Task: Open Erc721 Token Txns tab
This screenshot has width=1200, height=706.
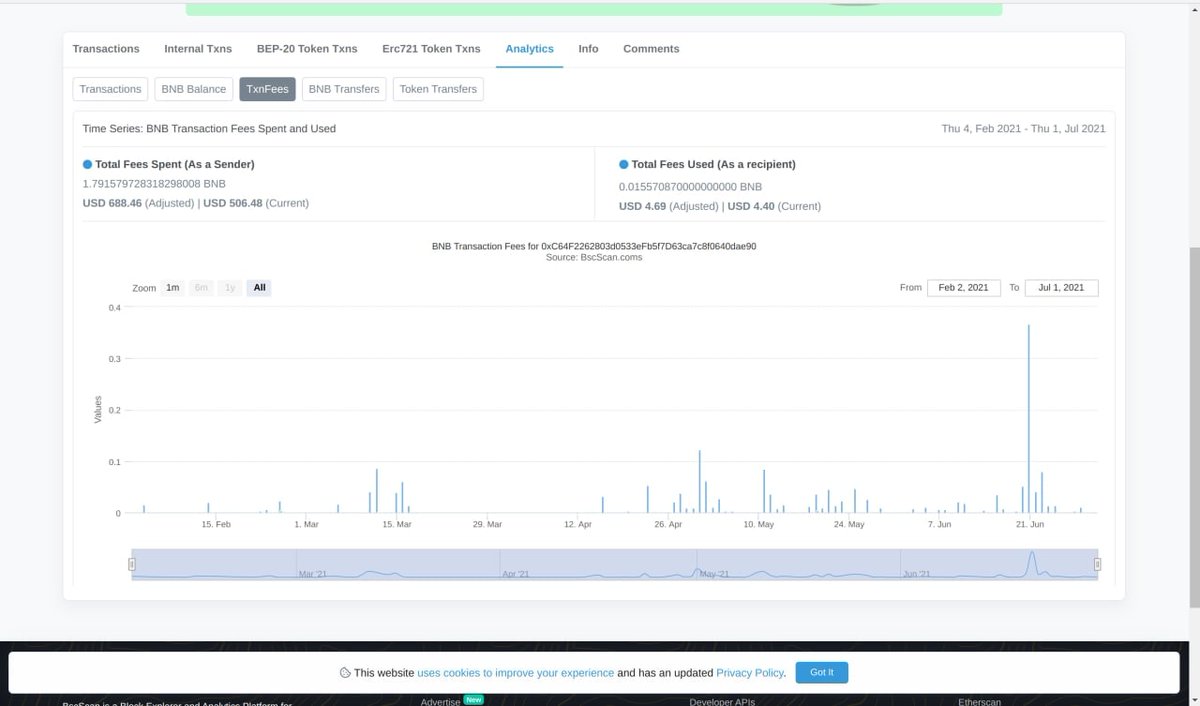Action: pos(431,49)
